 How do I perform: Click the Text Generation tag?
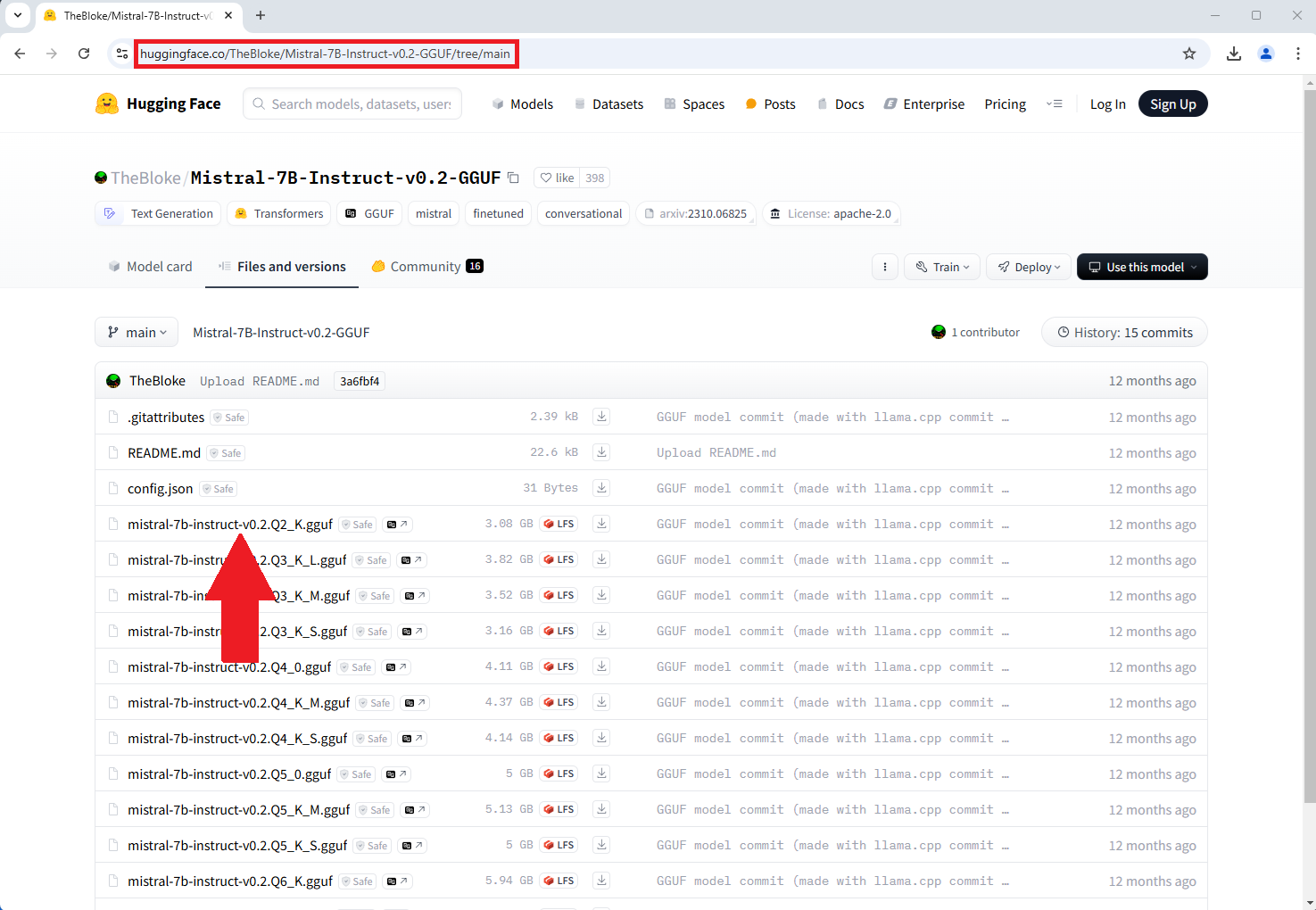click(x=158, y=213)
